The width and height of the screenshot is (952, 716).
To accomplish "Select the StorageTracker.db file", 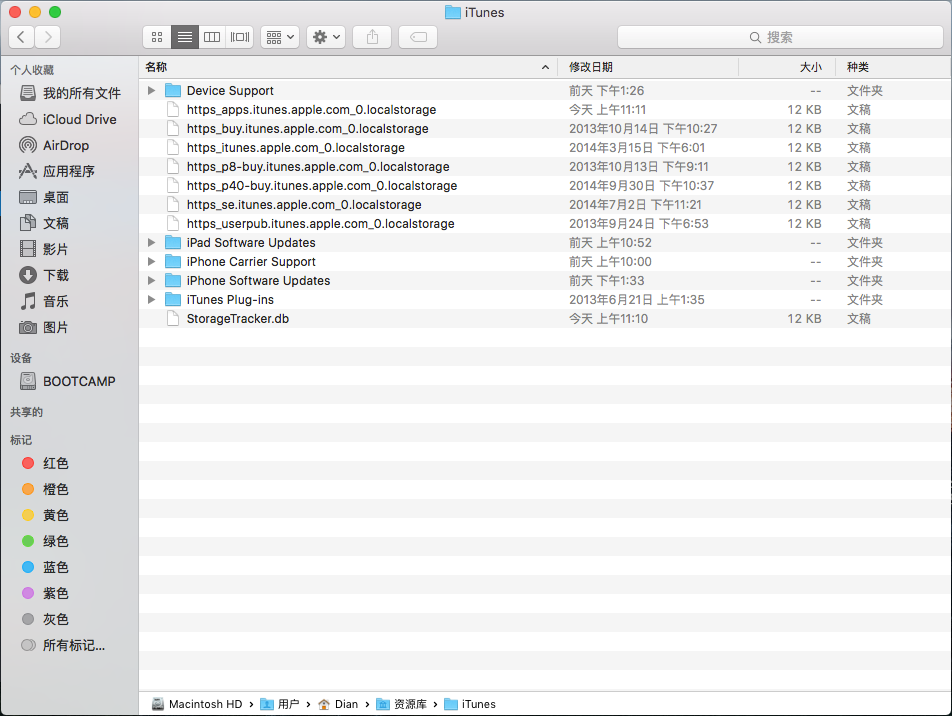I will tap(237, 319).
